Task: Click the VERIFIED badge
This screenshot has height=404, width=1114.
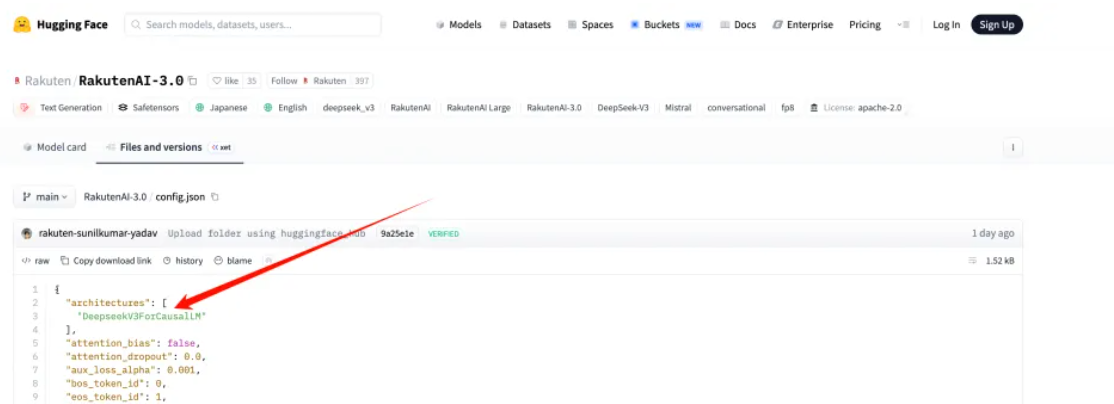Action: pyautogui.click(x=443, y=234)
